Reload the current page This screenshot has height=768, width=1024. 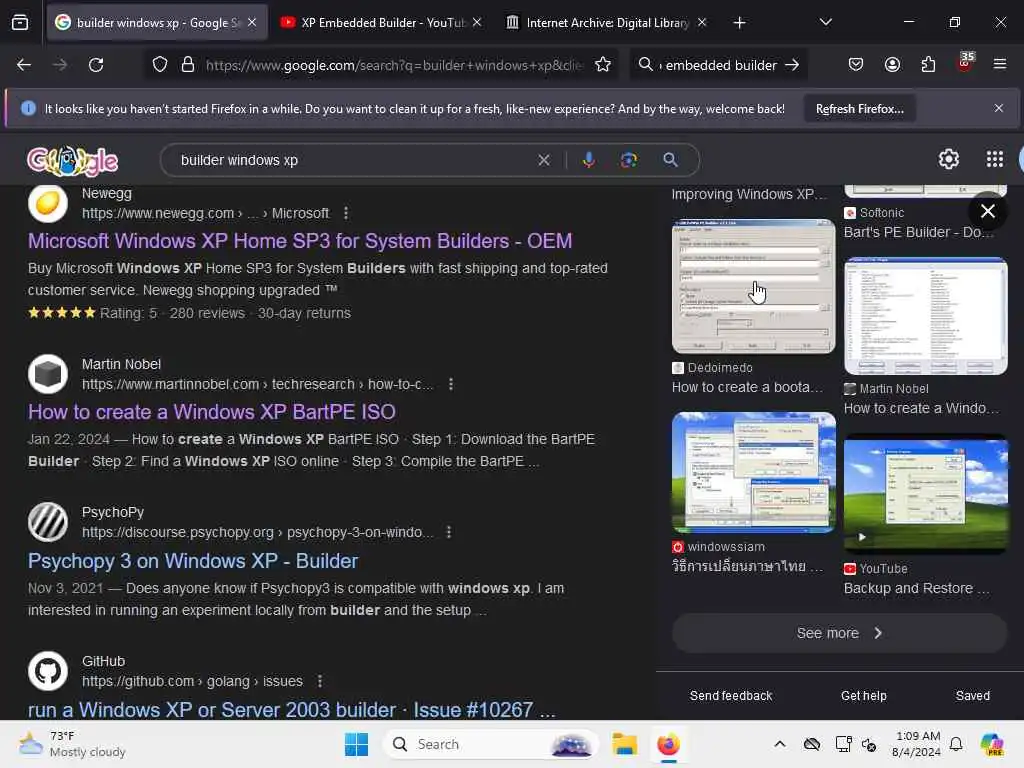(x=96, y=65)
